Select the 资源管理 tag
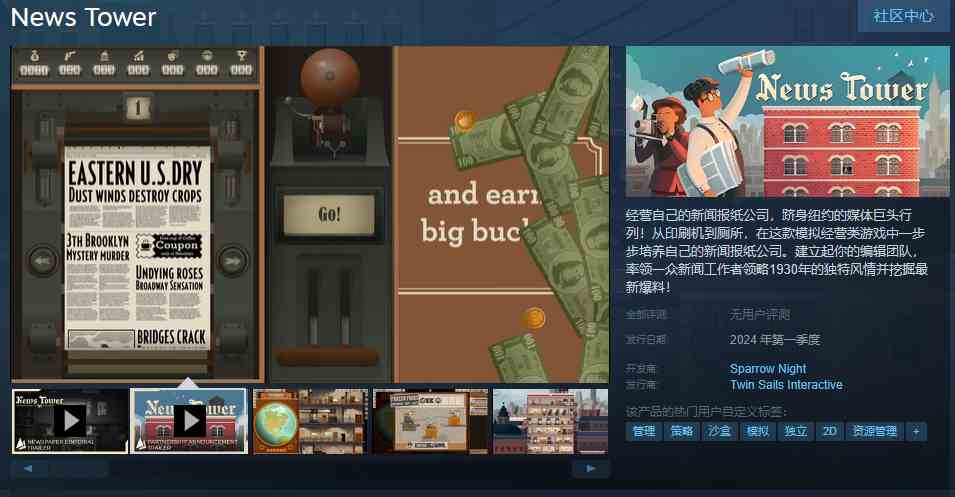The height and width of the screenshot is (497, 955). coord(875,431)
